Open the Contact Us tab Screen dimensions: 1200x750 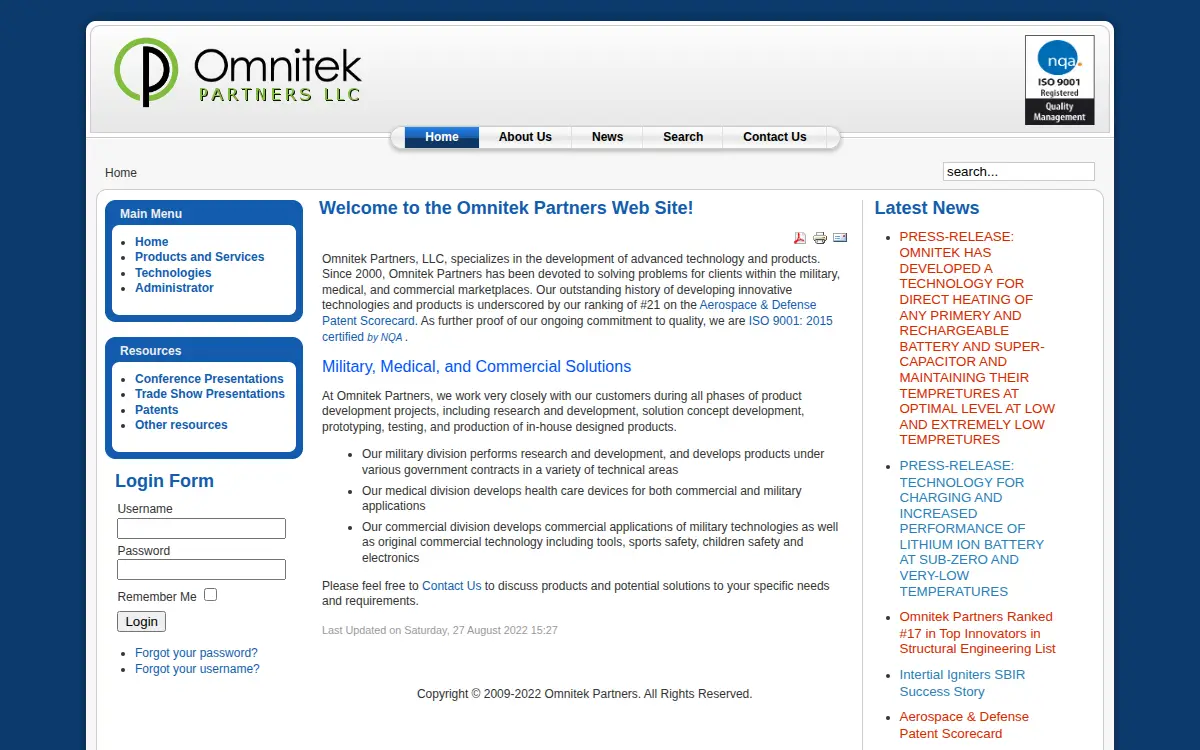pyautogui.click(x=775, y=137)
